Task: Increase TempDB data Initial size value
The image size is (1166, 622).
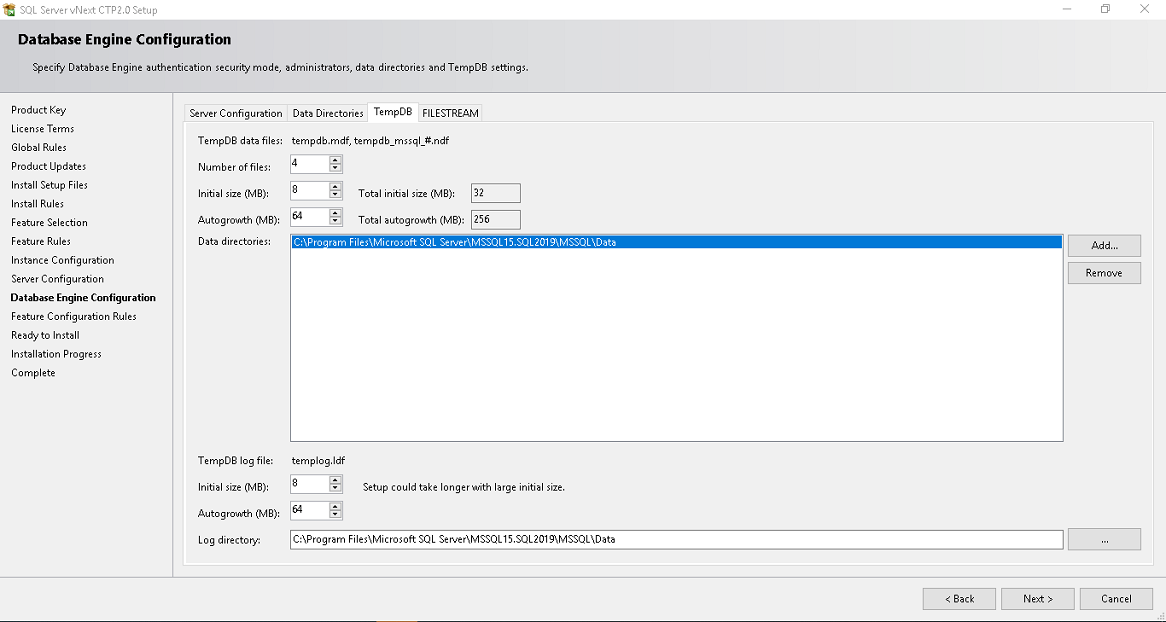Action: [335, 186]
